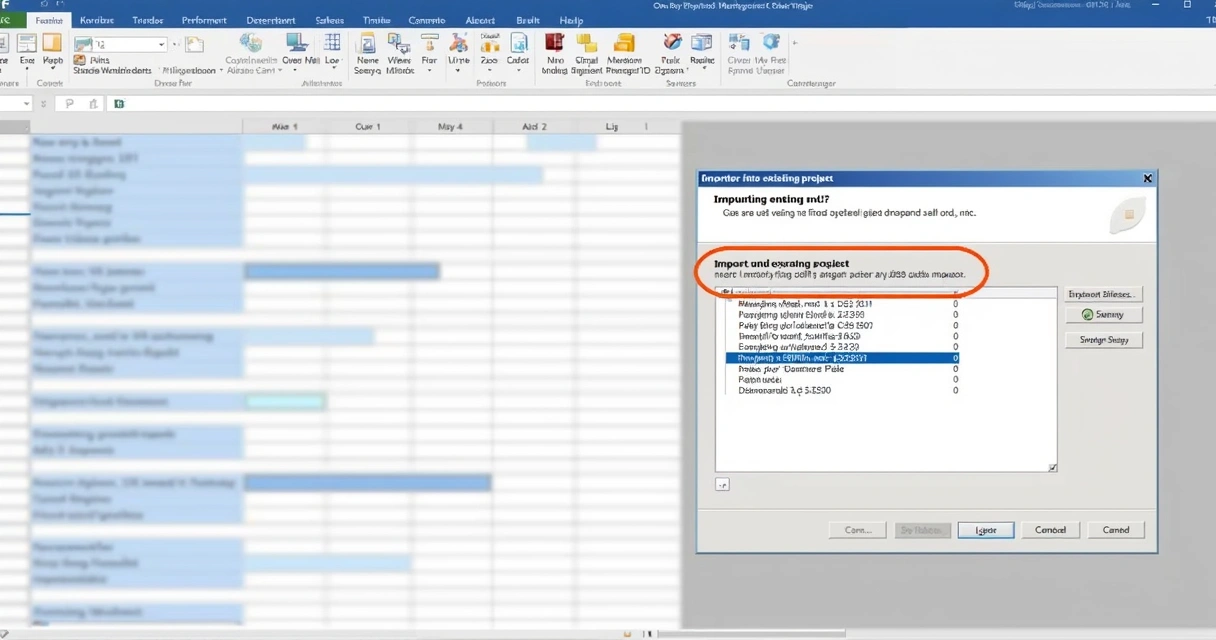Image resolution: width=1216 pixels, height=640 pixels.
Task: Open the font size combo box dropdown
Action: [x=163, y=44]
